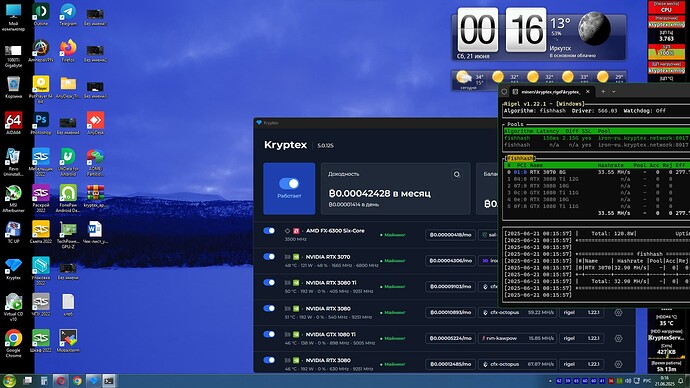Toggle the main Kryptex mining switch
The width and height of the screenshot is (690, 388).
[x=289, y=183]
